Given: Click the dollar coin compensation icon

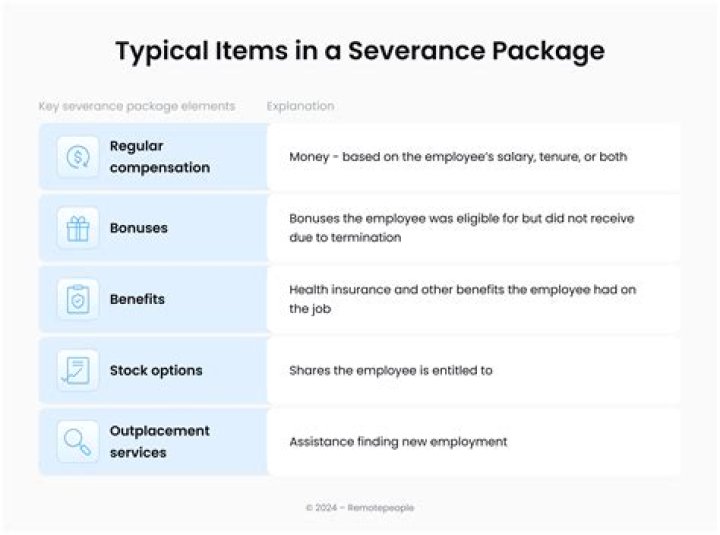Looking at the screenshot, I should tap(78, 157).
